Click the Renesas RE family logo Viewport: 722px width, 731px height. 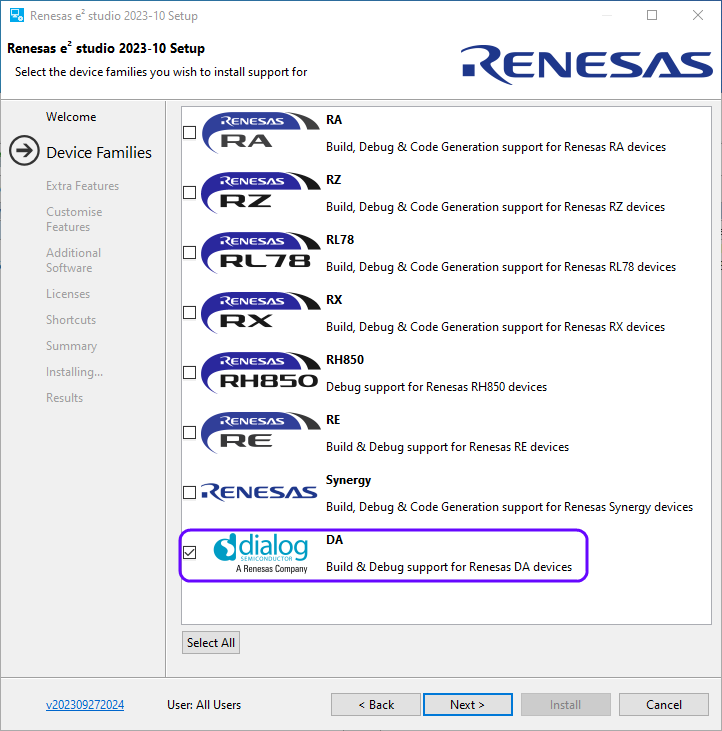[259, 433]
